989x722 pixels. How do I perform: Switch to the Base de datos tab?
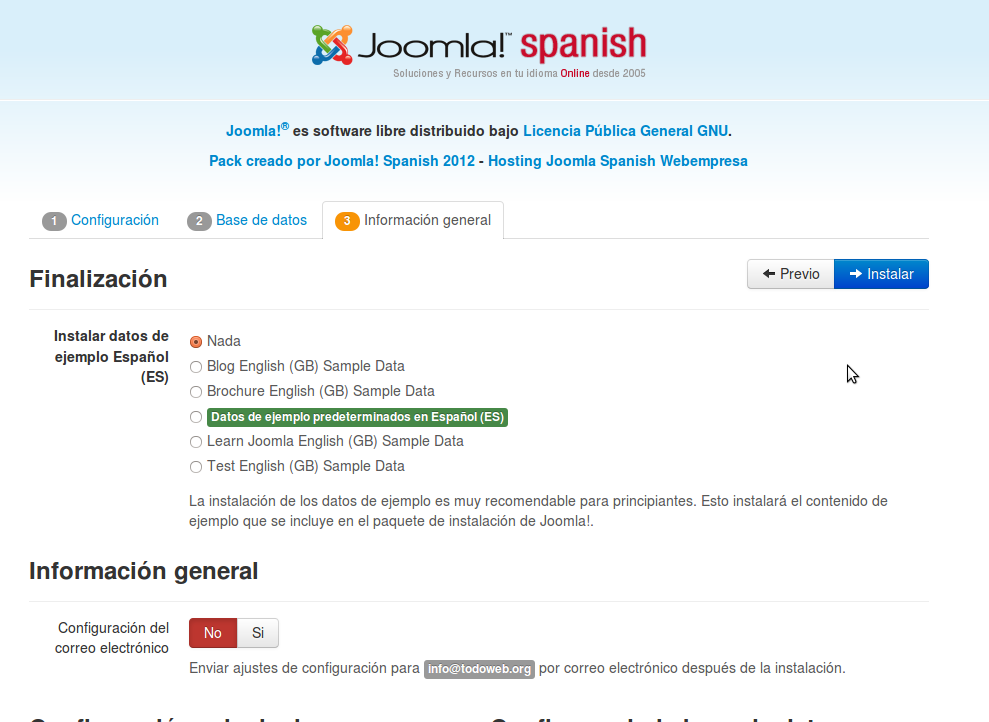[x=261, y=220]
